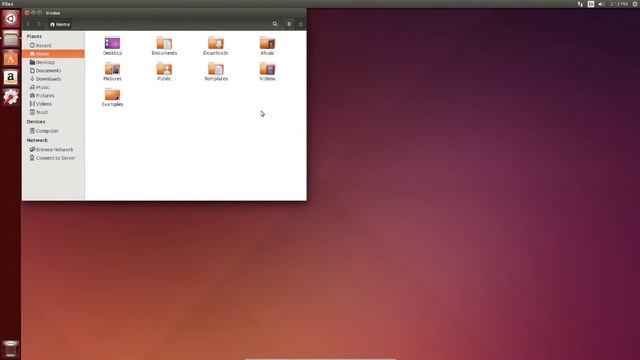Image resolution: width=640 pixels, height=360 pixels.
Task: Open the Ubuntu Software Center launcher icon
Action: (11, 58)
